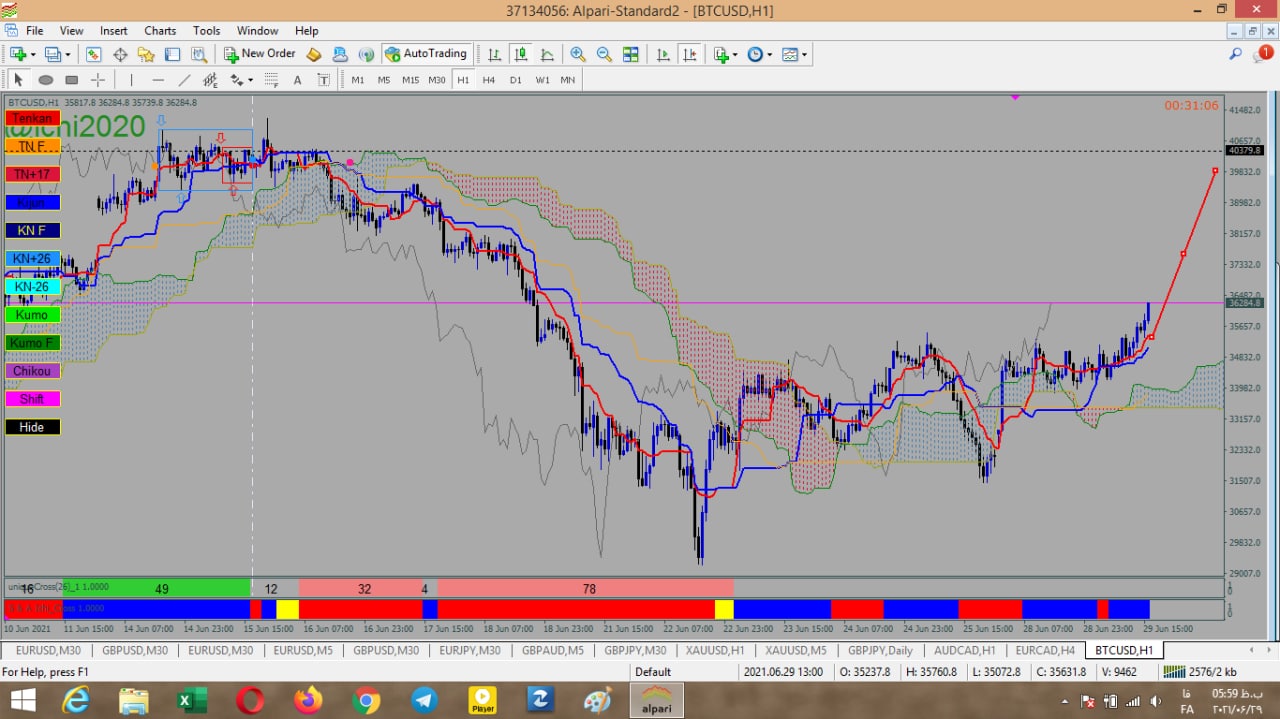
Task: Select the text label T tool
Action: point(323,80)
